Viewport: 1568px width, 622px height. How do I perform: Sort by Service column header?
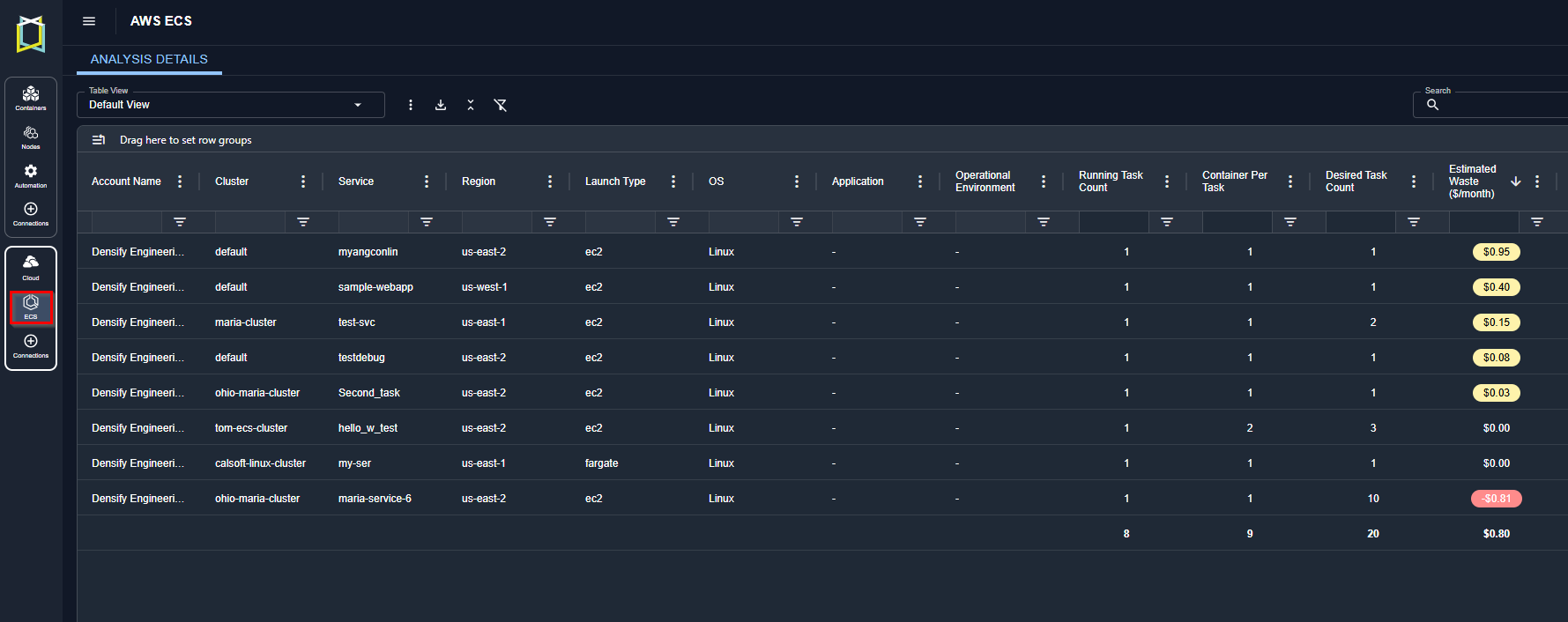[356, 181]
